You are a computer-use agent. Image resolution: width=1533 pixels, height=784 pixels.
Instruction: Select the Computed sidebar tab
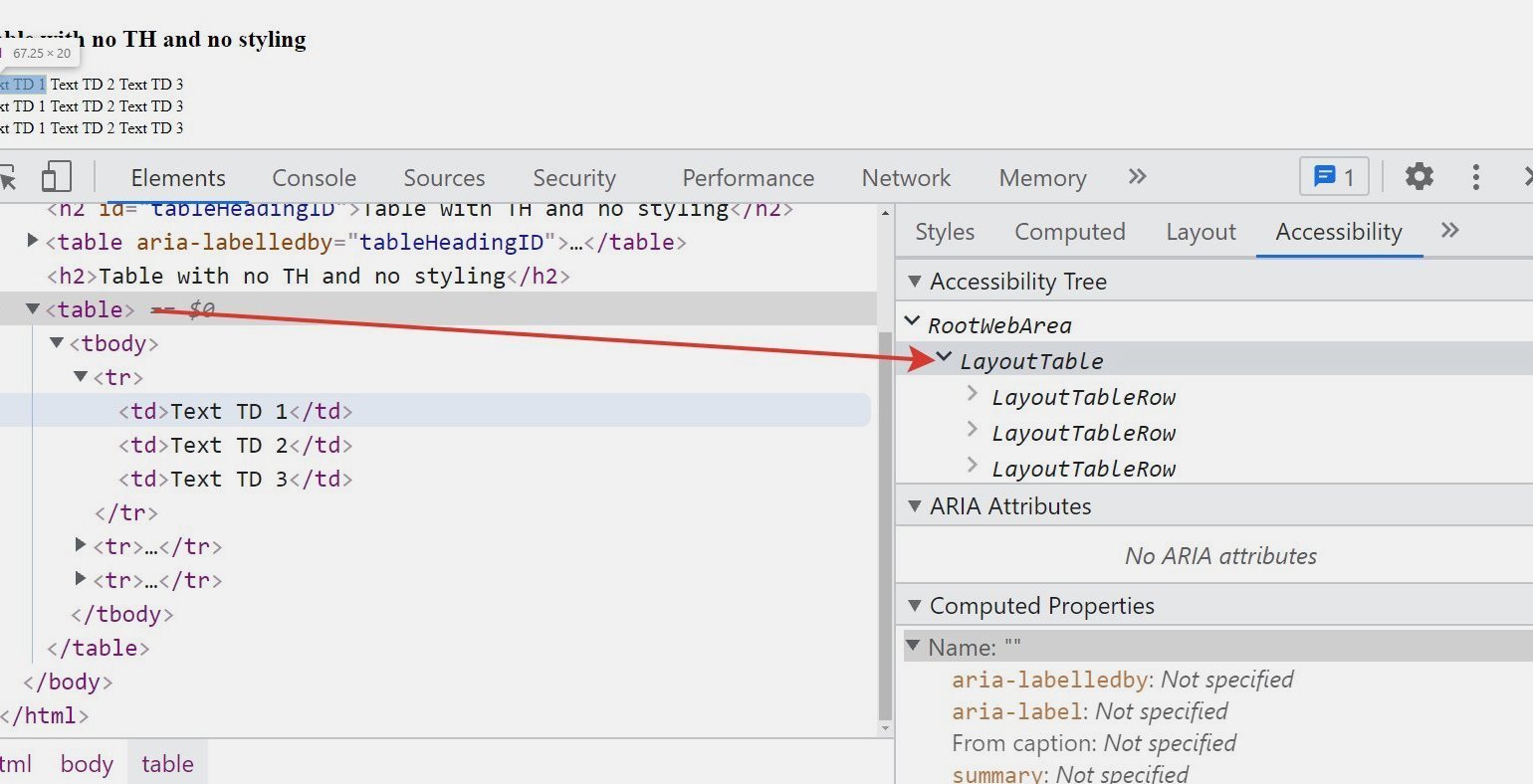point(1069,232)
